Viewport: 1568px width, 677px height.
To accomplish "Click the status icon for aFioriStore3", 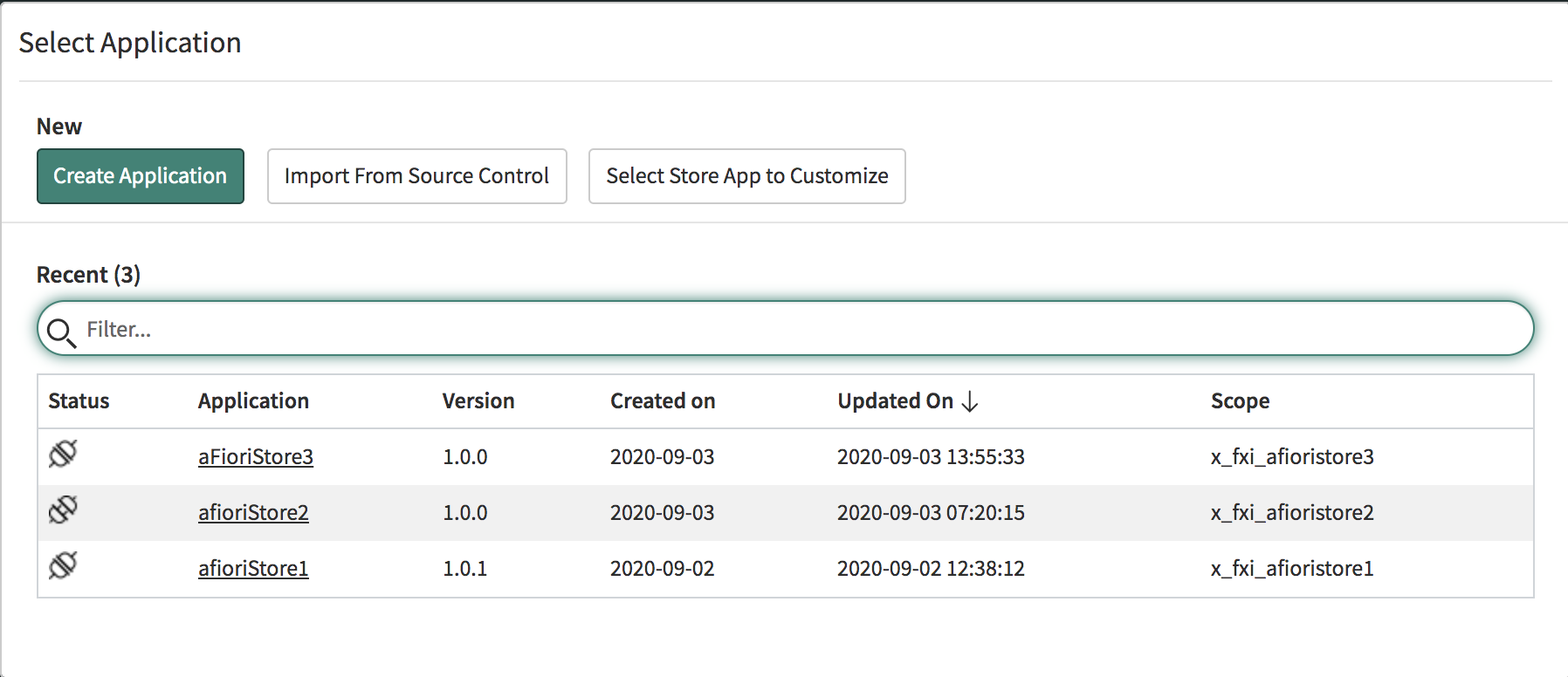I will tap(63, 454).
